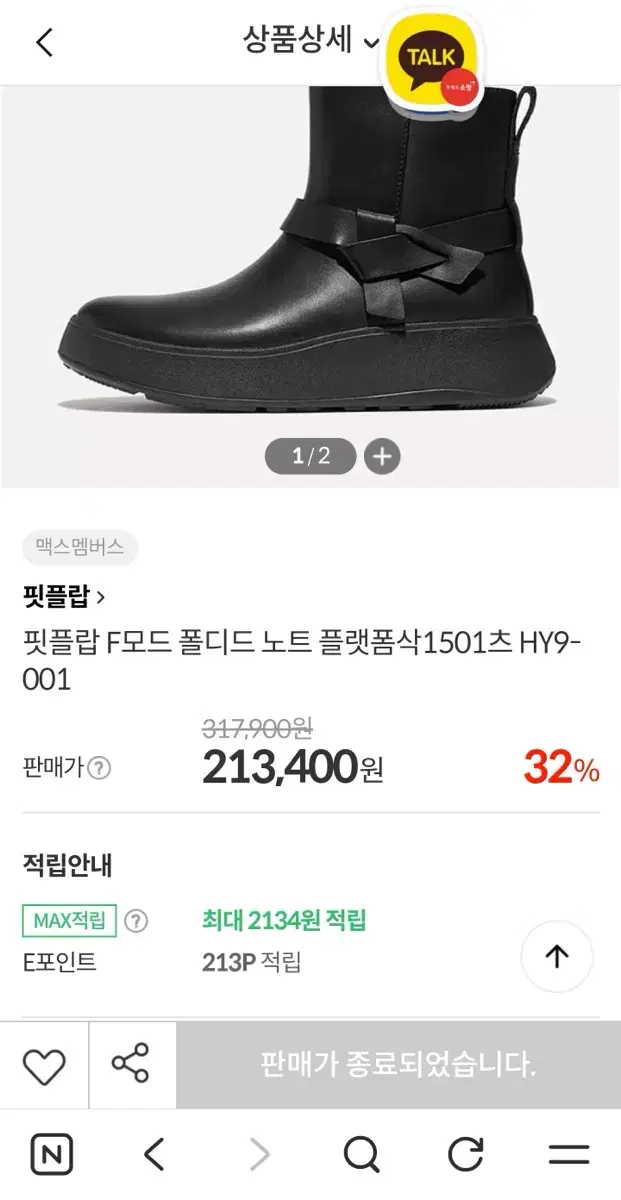Open the browser hamburger menu

[569, 1155]
